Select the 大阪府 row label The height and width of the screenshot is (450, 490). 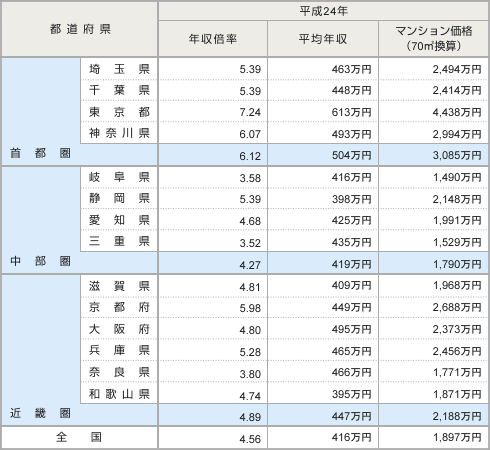pyautogui.click(x=119, y=329)
